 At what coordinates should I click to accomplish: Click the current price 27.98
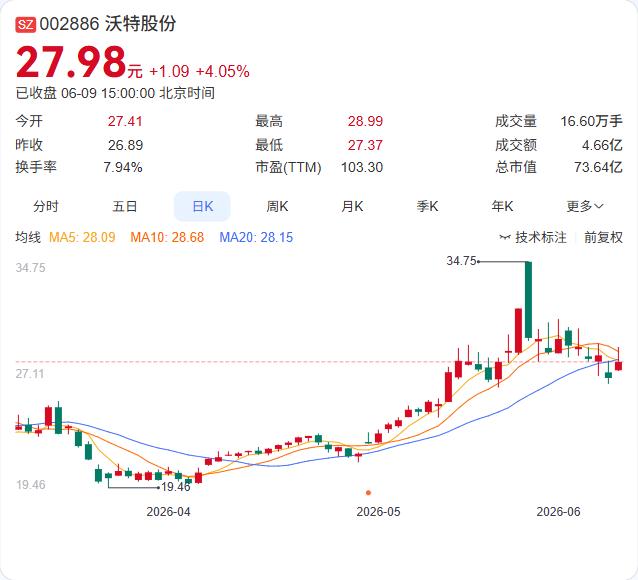(x=71, y=62)
